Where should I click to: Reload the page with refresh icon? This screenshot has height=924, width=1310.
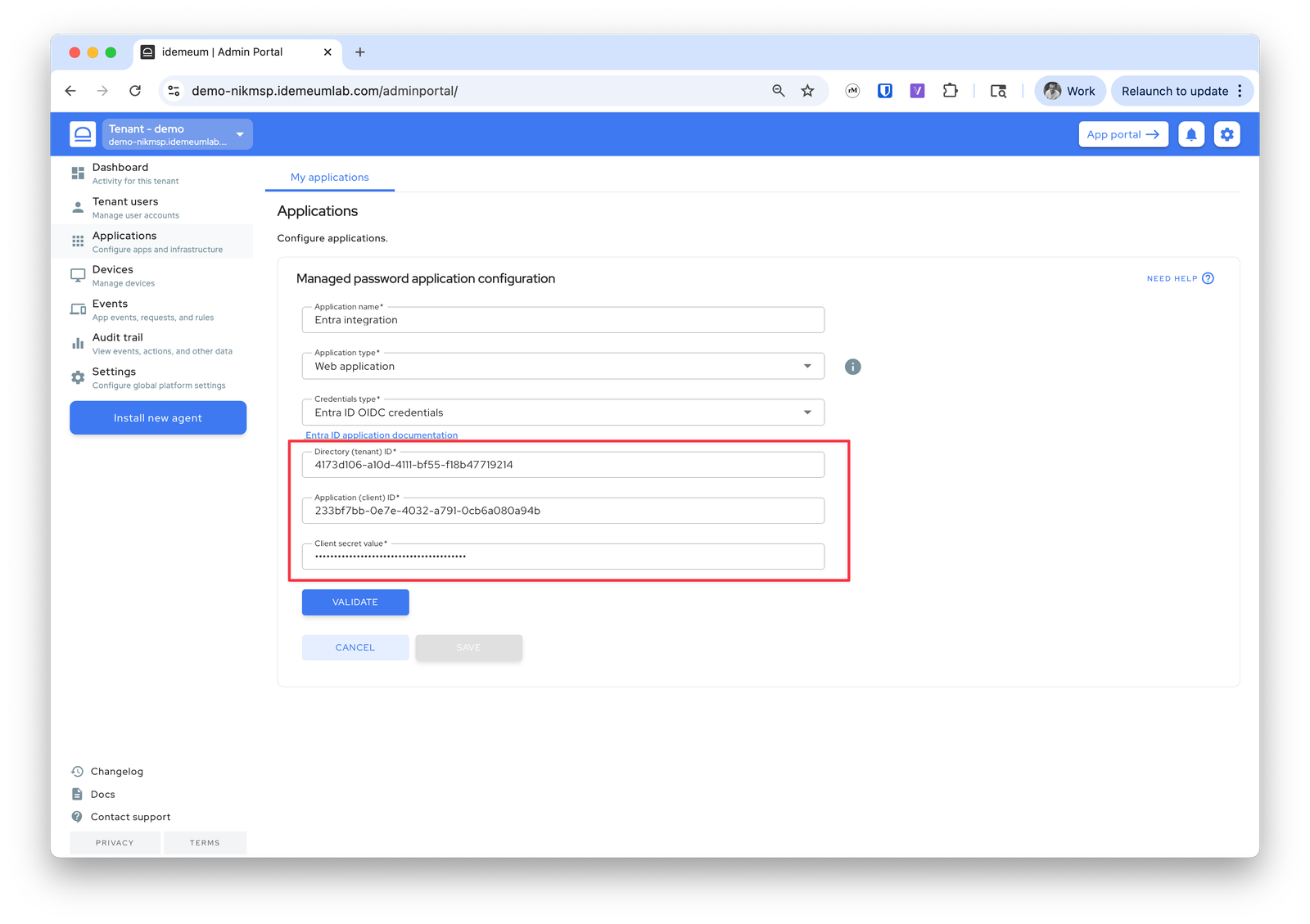(135, 91)
